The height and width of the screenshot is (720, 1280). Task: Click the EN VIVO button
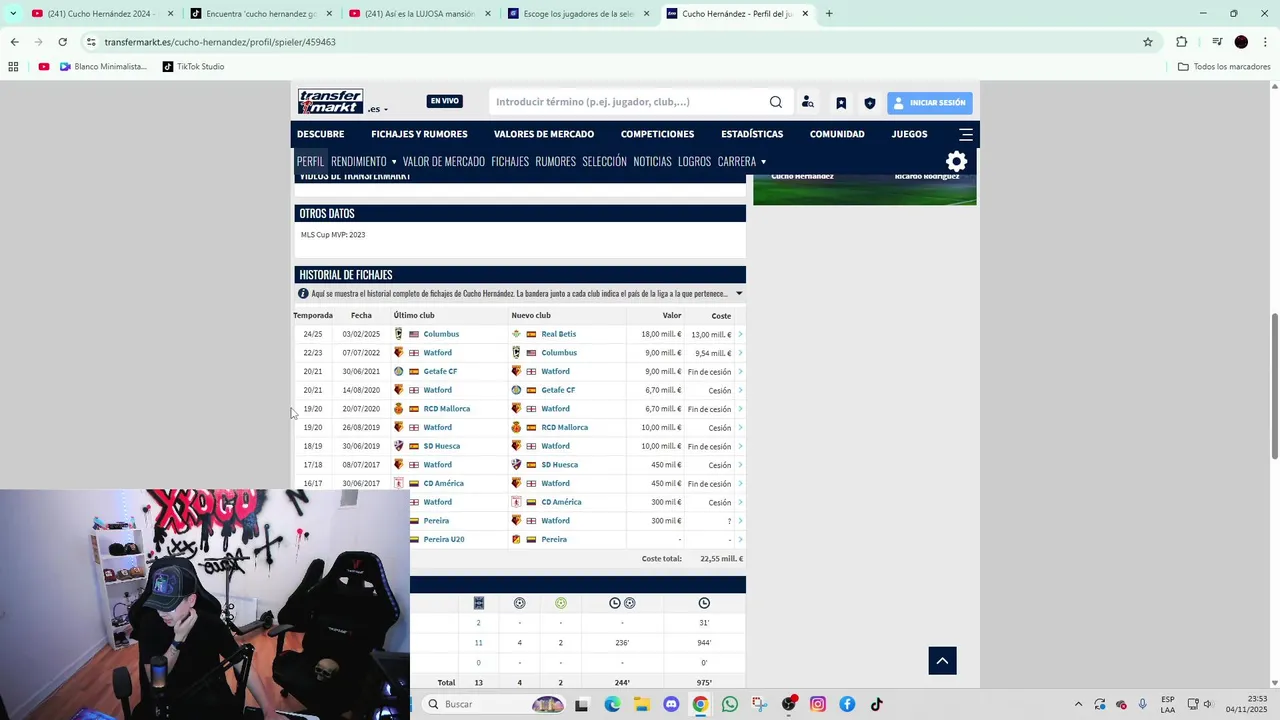click(444, 101)
